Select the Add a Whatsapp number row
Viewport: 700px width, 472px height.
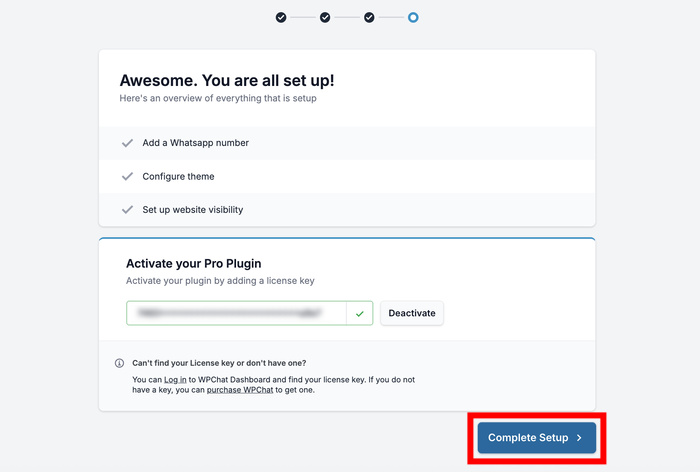coord(196,143)
